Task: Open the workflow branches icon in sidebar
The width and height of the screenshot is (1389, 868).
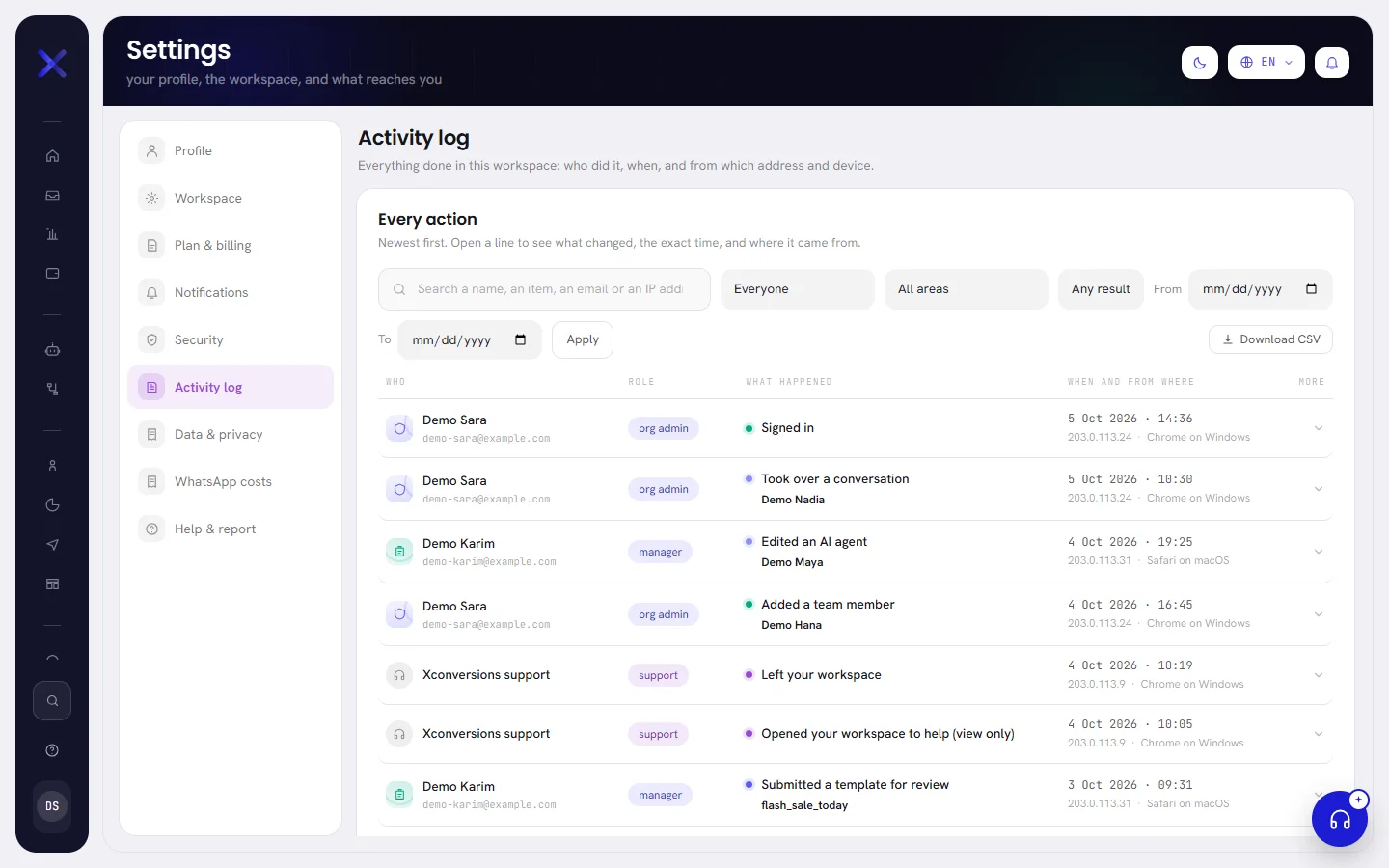Action: coord(52,390)
